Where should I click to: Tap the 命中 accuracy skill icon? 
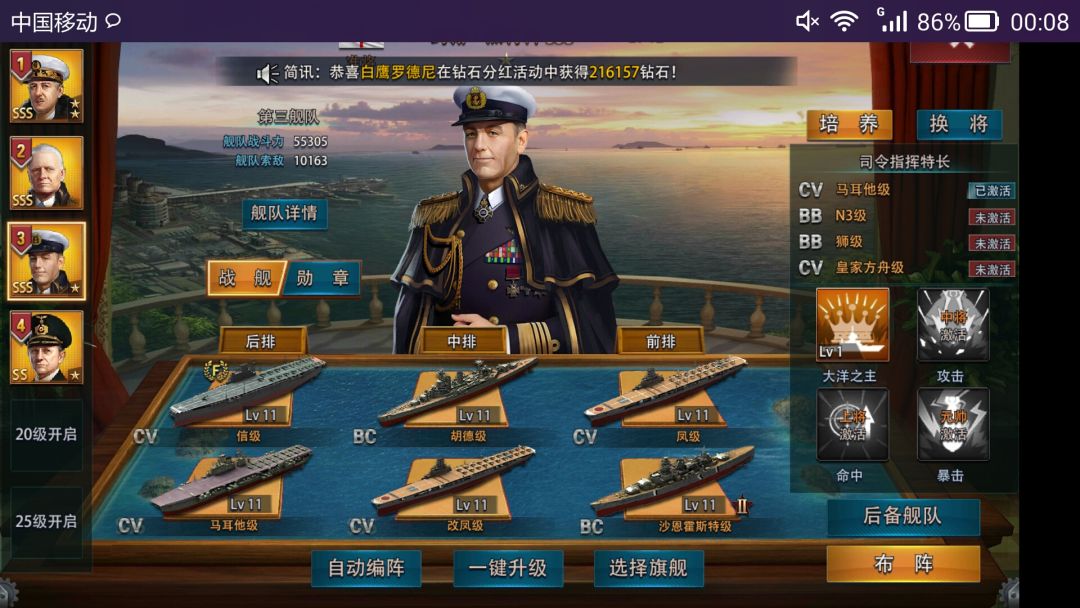[x=853, y=424]
